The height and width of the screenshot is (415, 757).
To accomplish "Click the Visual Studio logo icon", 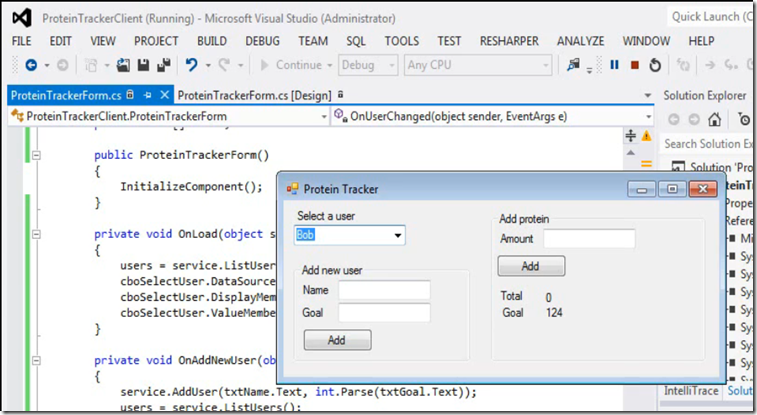I will click(22, 18).
